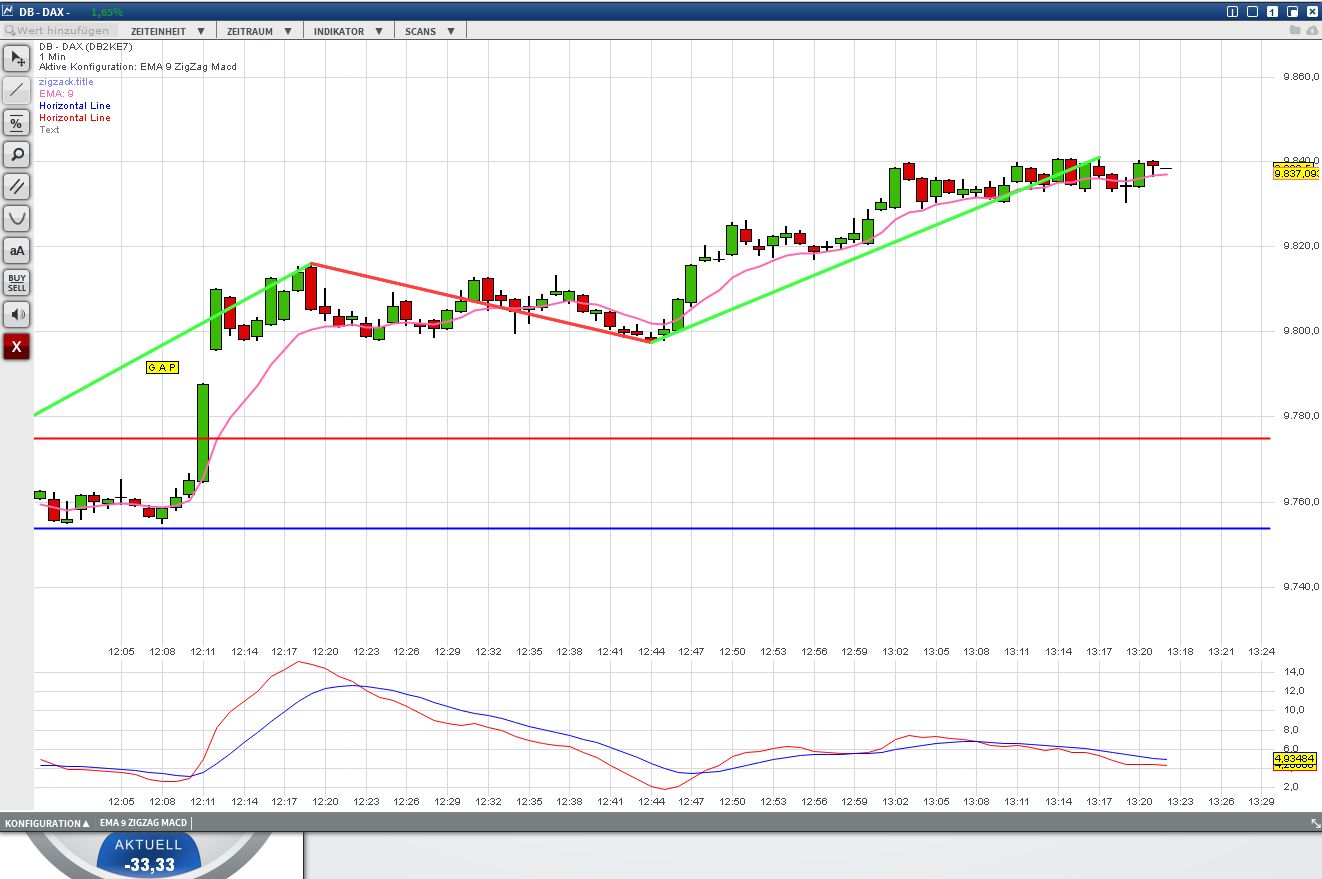Open the SCANS dropdown
Image resolution: width=1322 pixels, height=879 pixels.
pyautogui.click(x=430, y=31)
